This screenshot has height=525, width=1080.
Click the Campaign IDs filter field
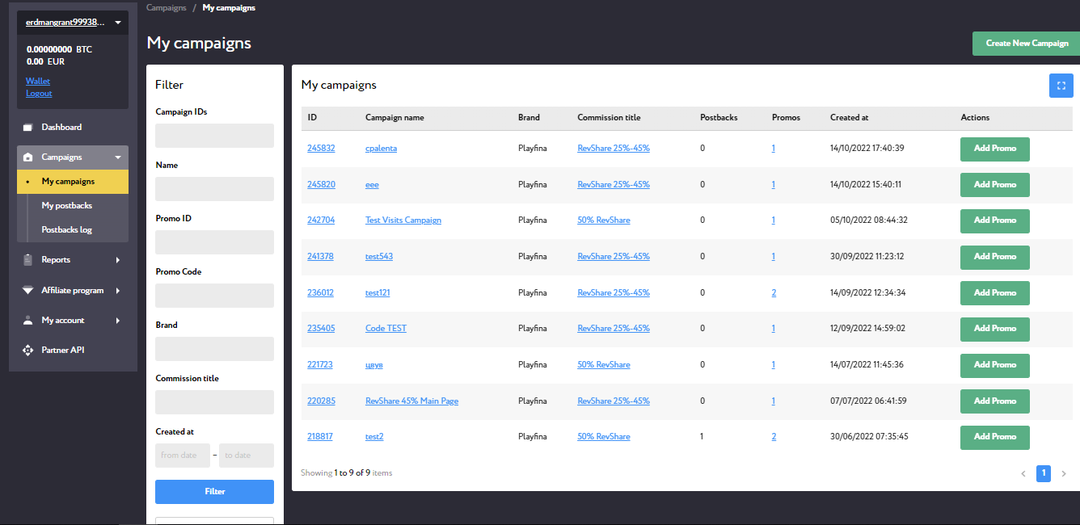[x=214, y=136]
